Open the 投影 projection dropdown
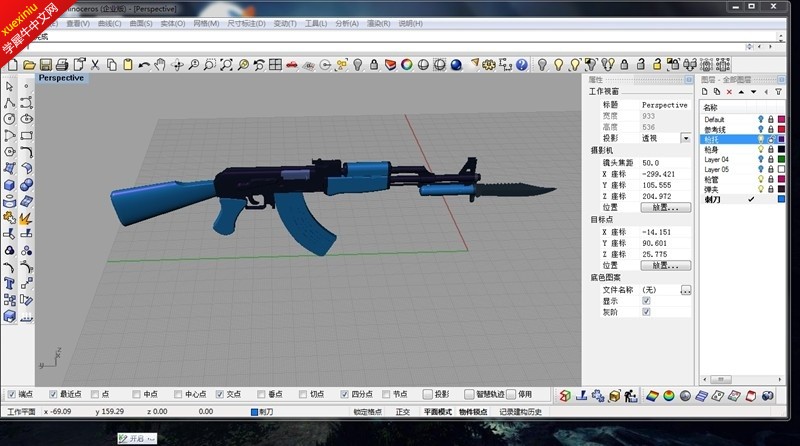Image resolution: width=800 pixels, height=446 pixels. pos(686,138)
